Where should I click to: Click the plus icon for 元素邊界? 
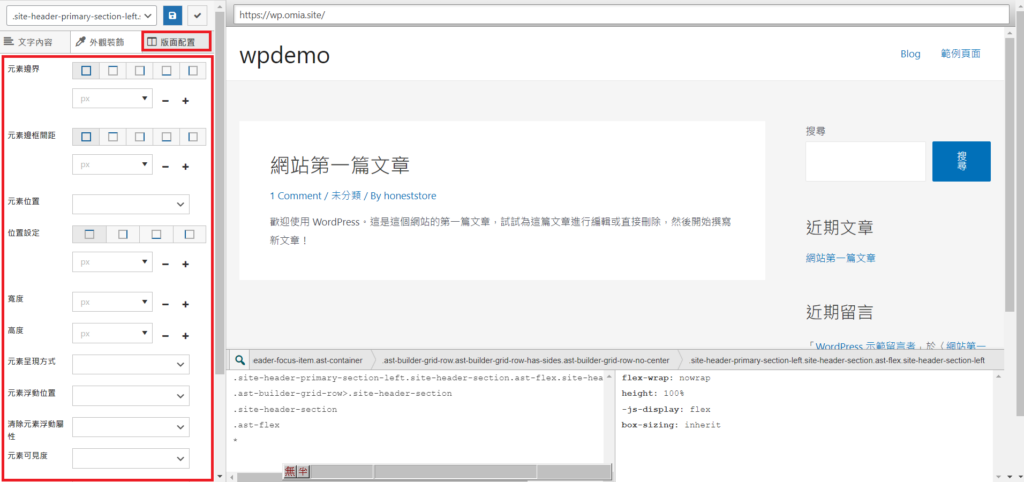pyautogui.click(x=185, y=102)
